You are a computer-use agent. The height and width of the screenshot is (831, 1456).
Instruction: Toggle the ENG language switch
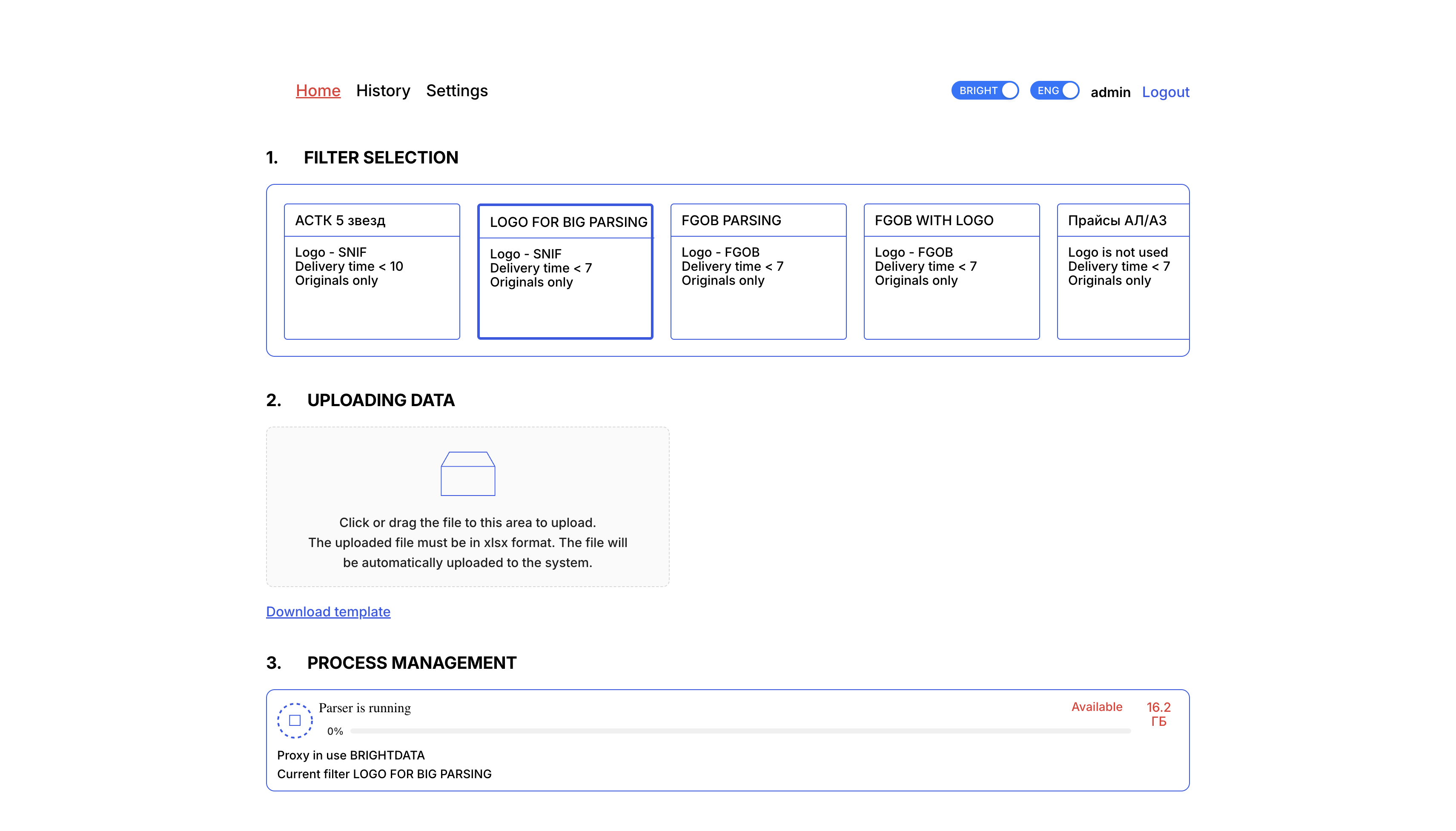pyautogui.click(x=1054, y=91)
